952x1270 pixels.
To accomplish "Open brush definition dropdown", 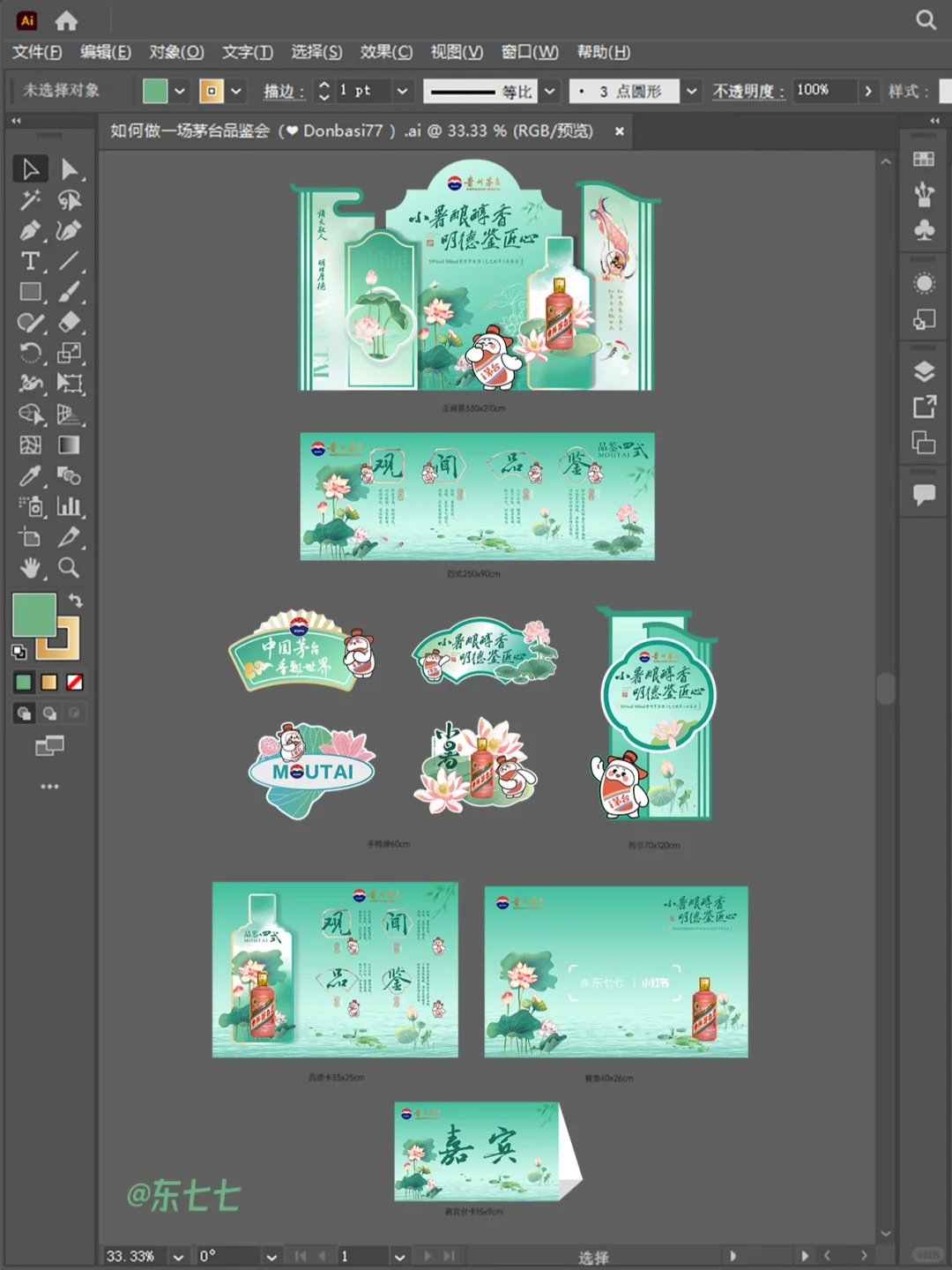I will [692, 91].
